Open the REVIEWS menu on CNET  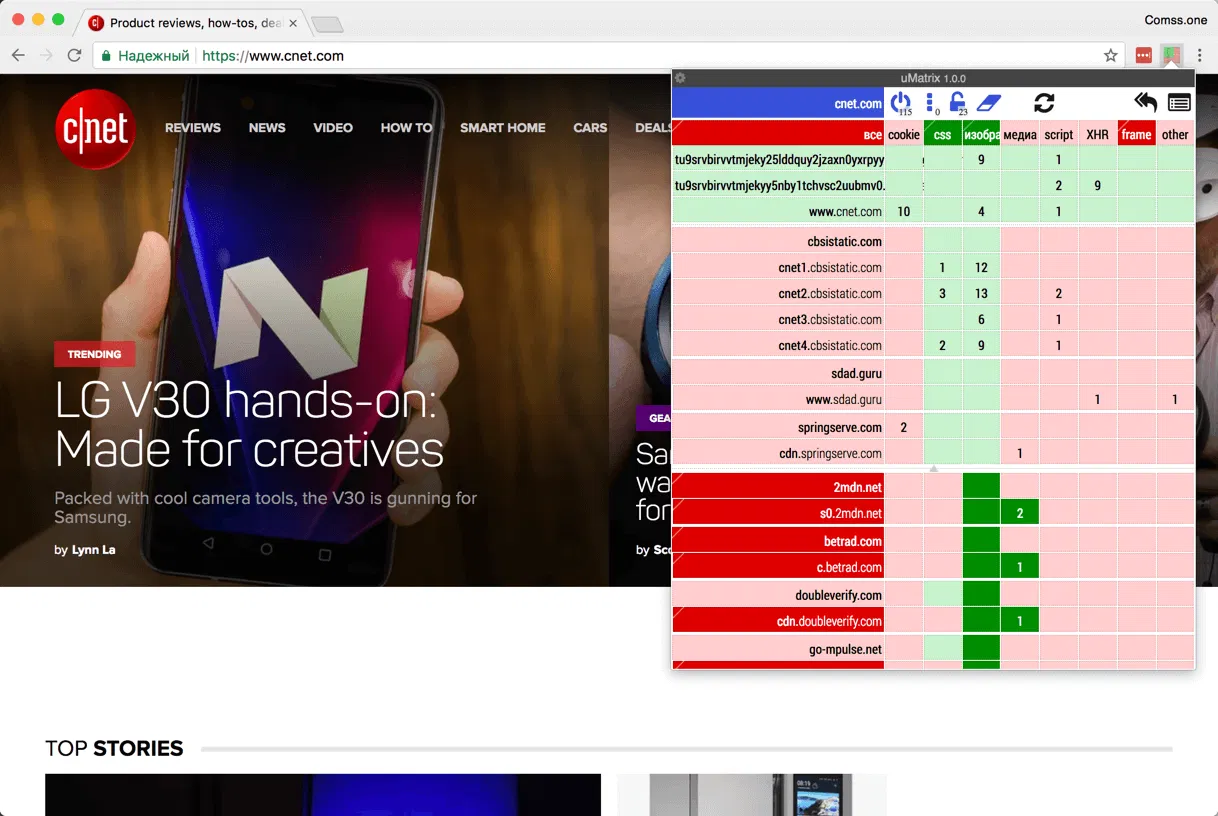(193, 127)
